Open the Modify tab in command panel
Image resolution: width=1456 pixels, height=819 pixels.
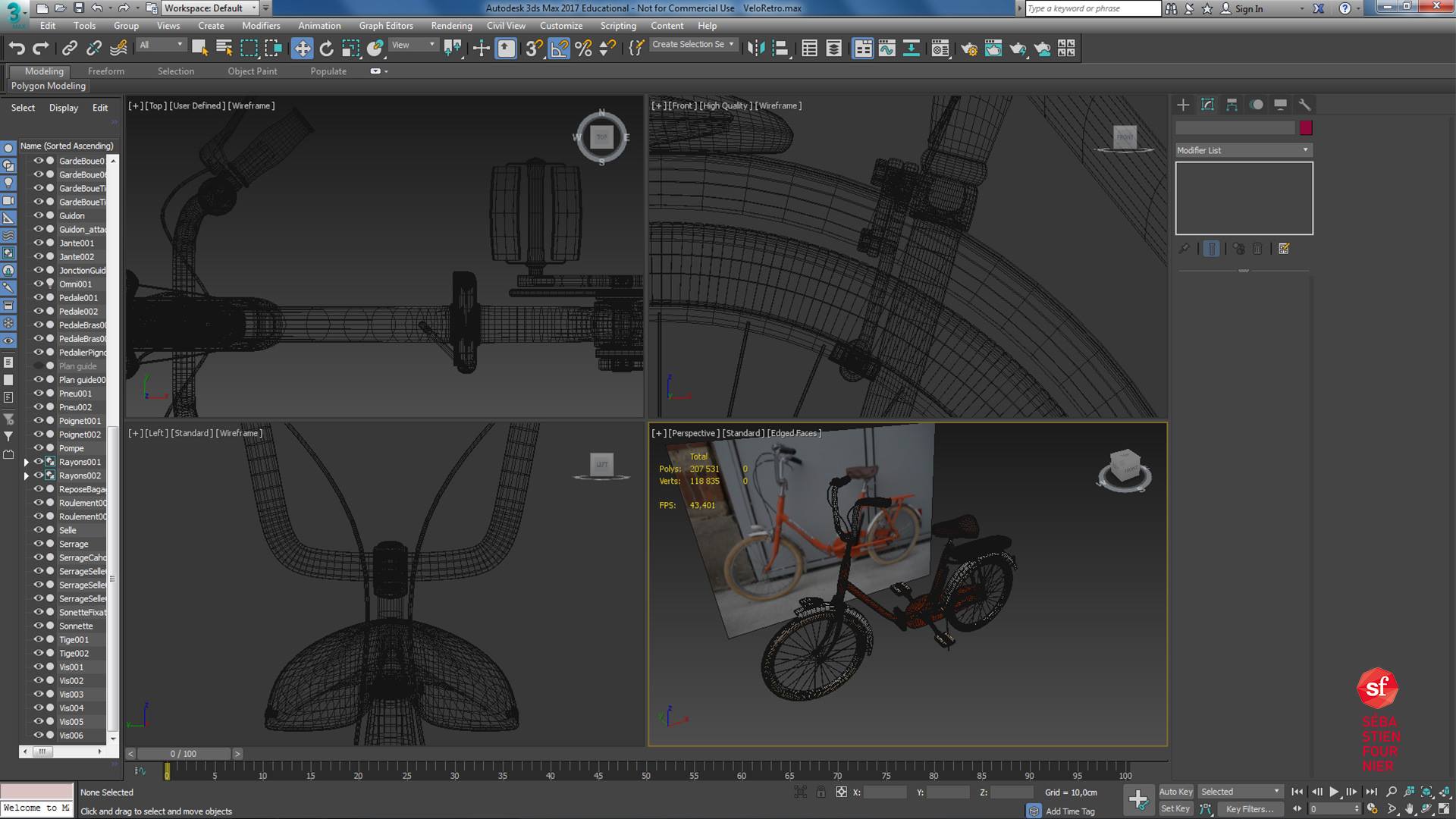1207,105
